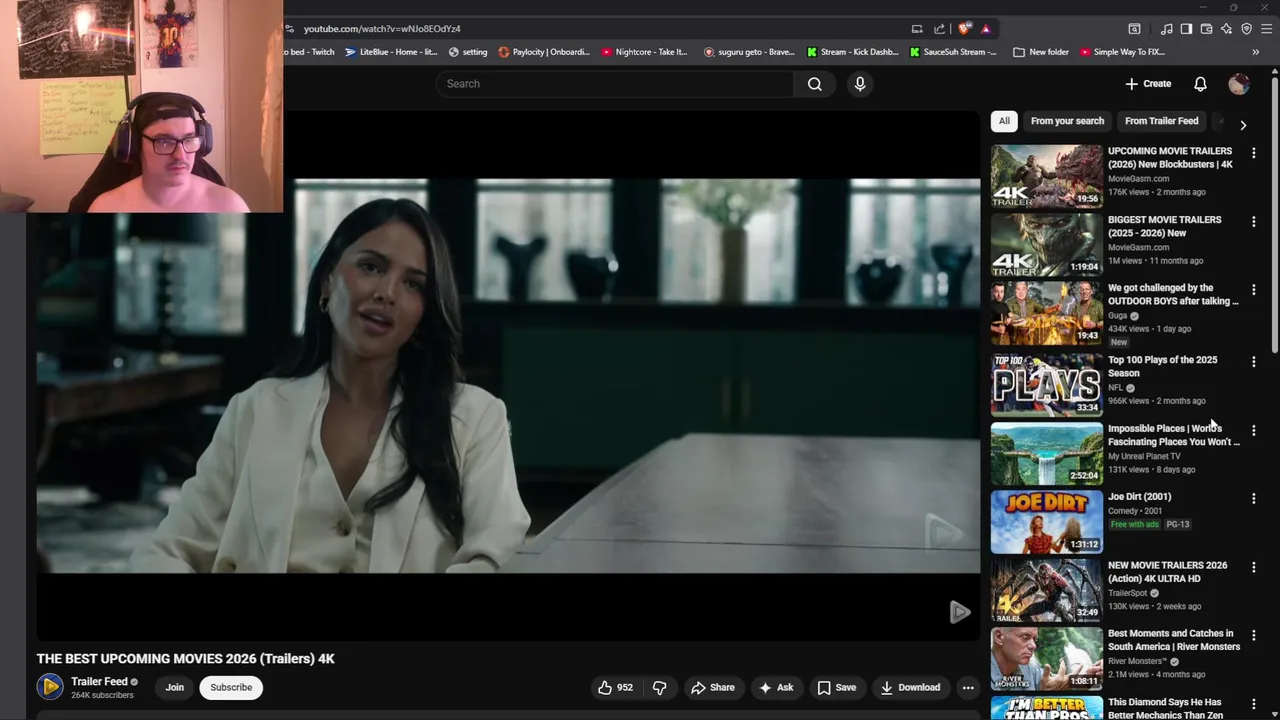Open Brave VPN shield icon
This screenshot has width=1280, height=720.
click(x=1246, y=29)
